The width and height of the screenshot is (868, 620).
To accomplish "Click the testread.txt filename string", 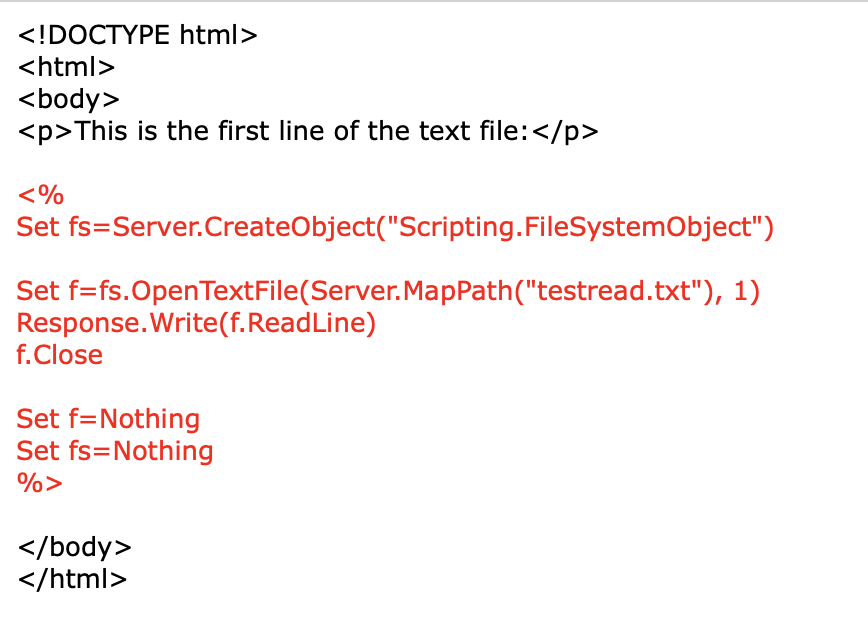I will [x=614, y=291].
